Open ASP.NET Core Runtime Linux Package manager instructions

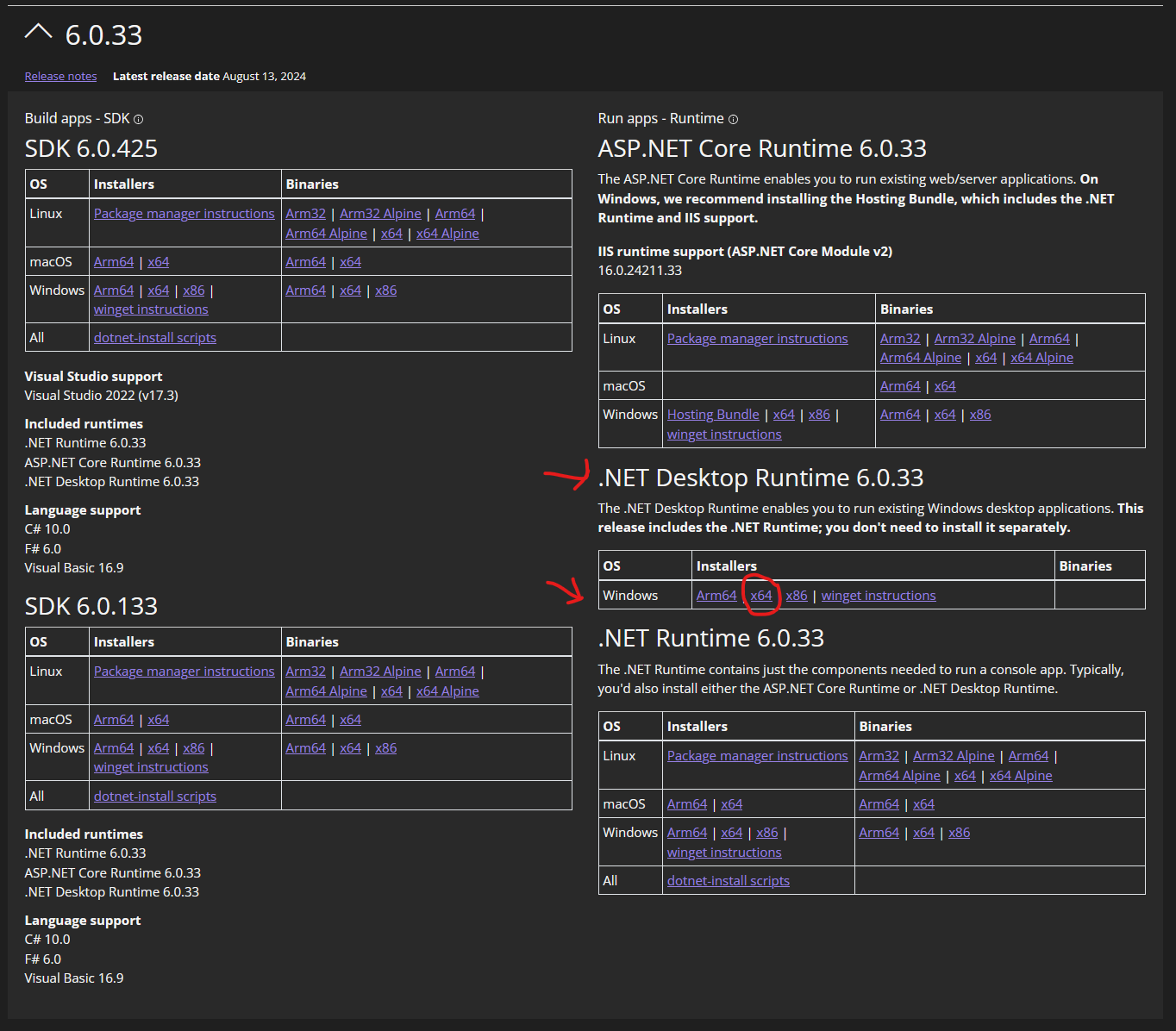pos(757,339)
